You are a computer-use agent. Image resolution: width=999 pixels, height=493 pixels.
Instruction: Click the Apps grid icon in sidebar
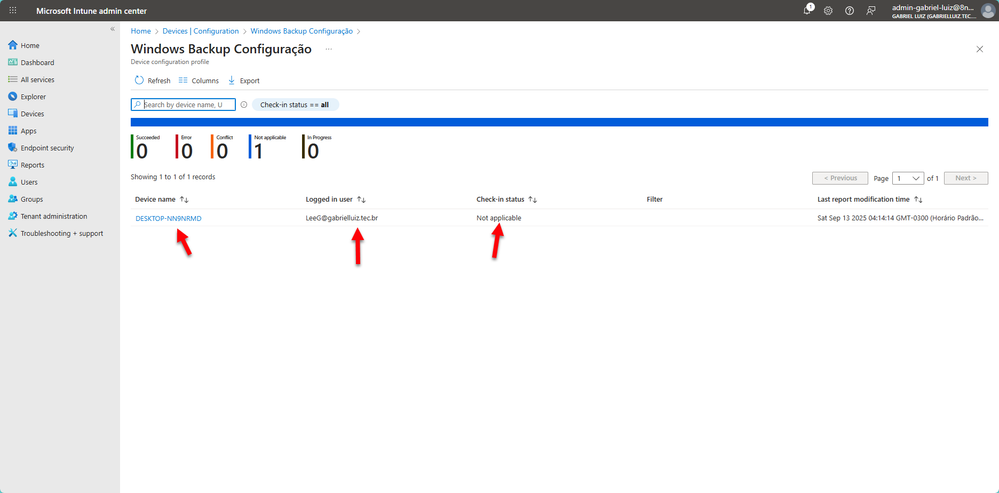pos(12,131)
